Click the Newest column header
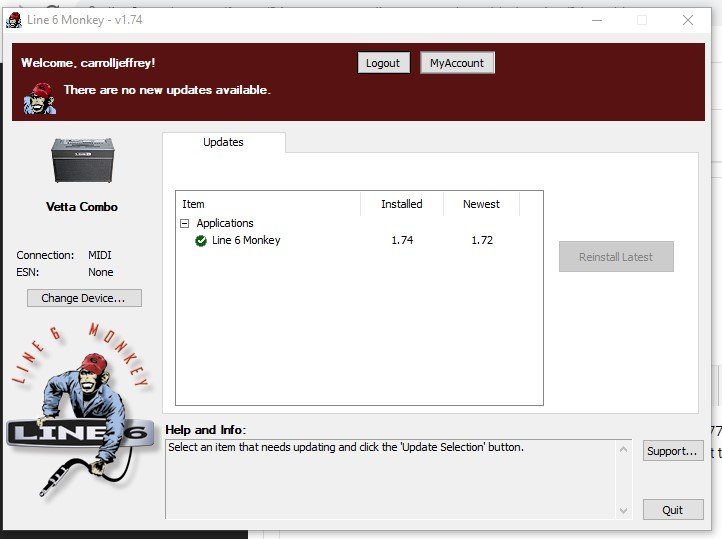 (481, 204)
